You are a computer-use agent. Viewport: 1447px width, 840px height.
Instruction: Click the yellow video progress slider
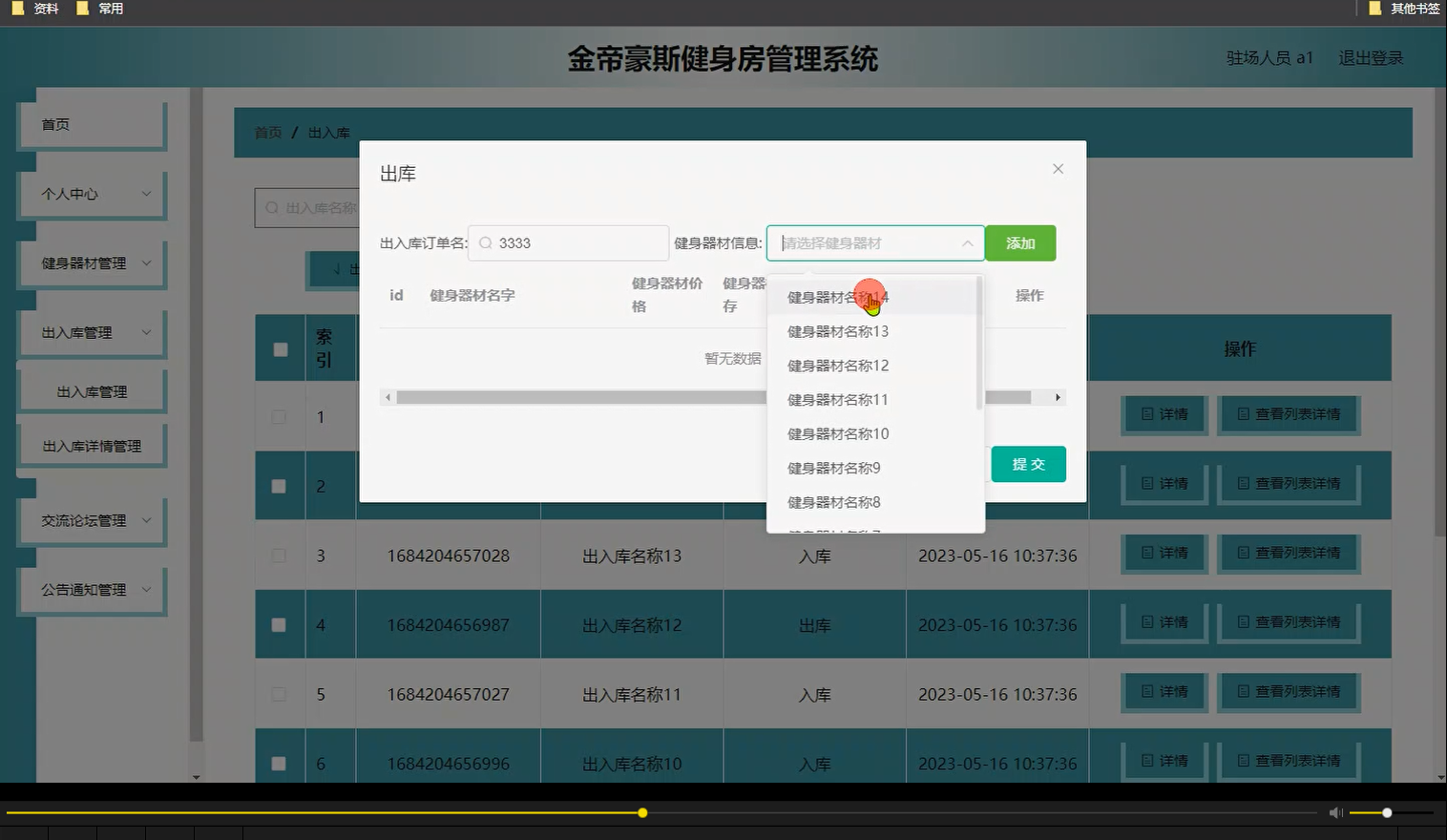[641, 812]
